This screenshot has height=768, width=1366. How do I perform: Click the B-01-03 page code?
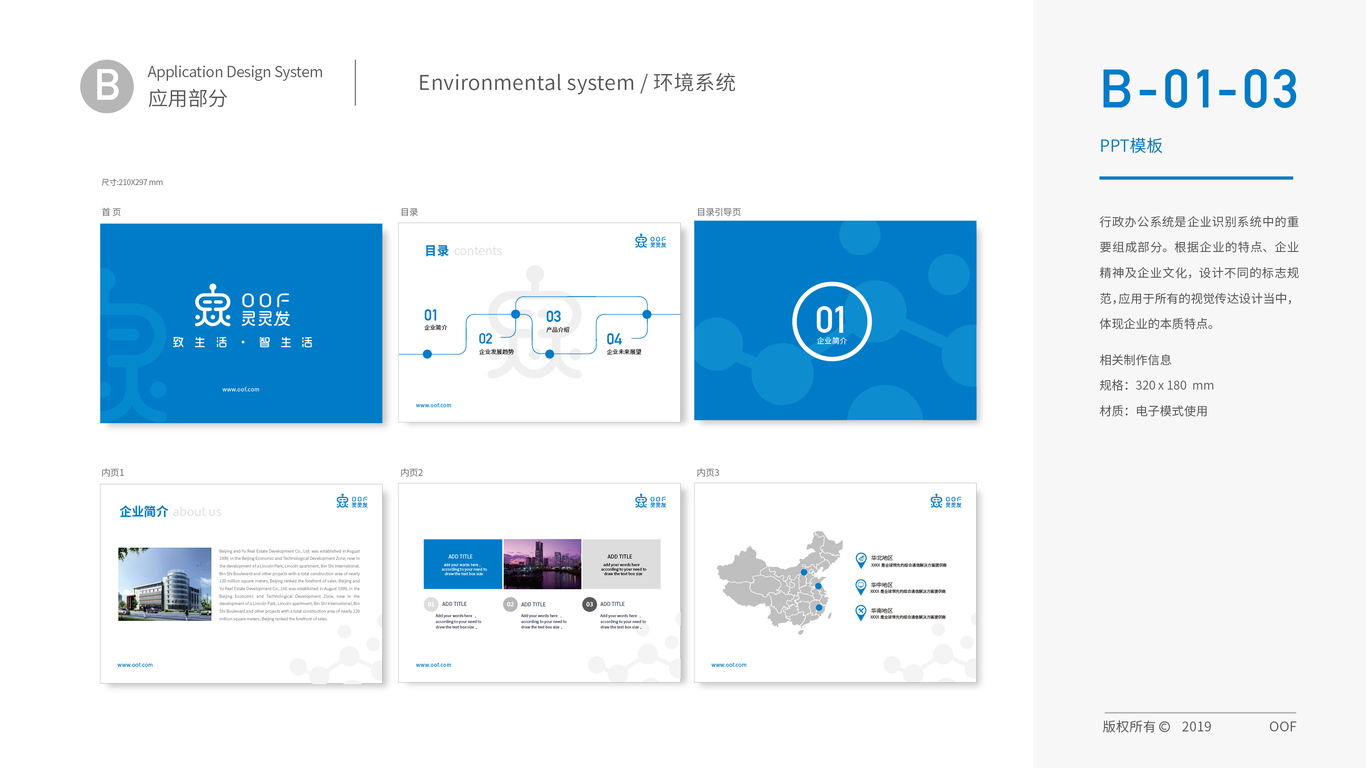1199,88
